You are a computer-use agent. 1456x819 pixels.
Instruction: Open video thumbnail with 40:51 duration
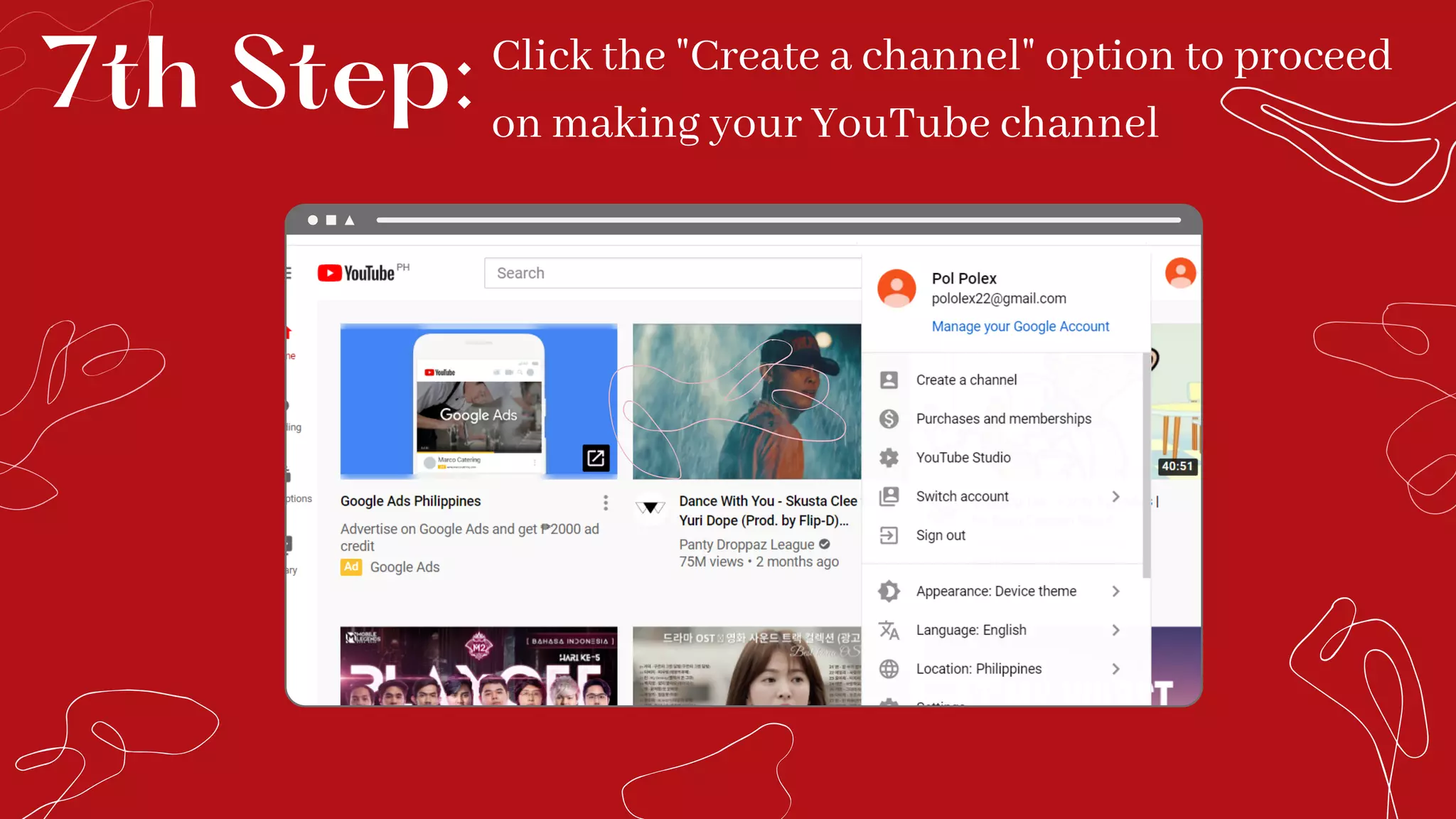point(1176,402)
